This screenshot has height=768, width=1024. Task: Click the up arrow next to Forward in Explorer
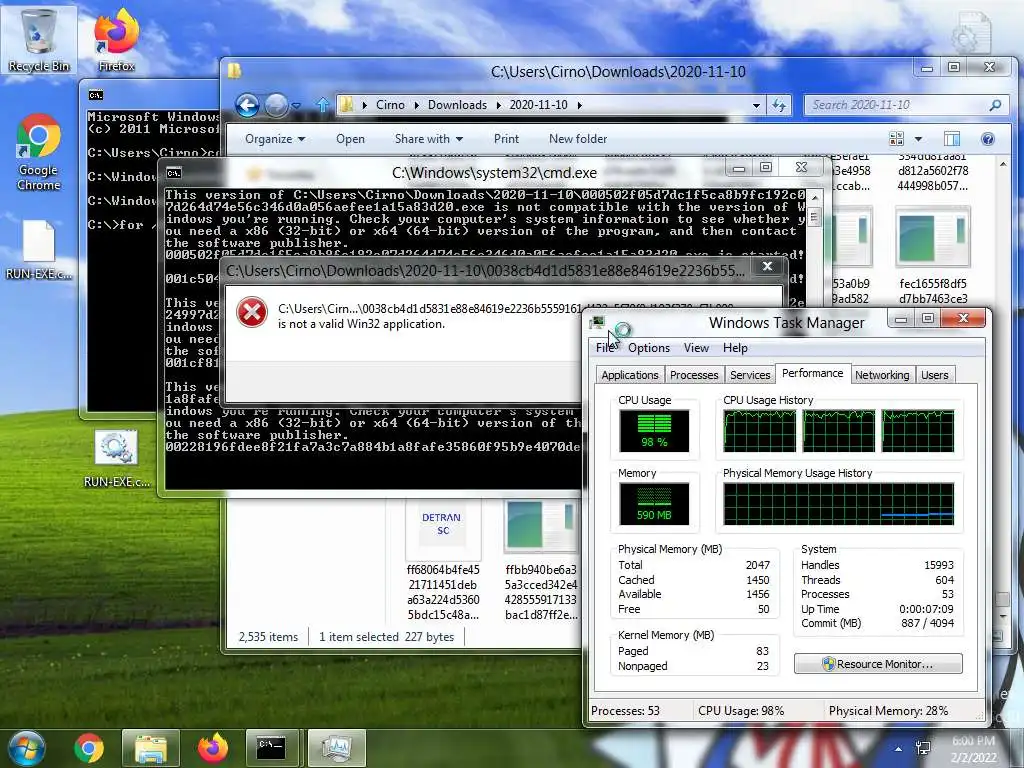pyautogui.click(x=322, y=104)
